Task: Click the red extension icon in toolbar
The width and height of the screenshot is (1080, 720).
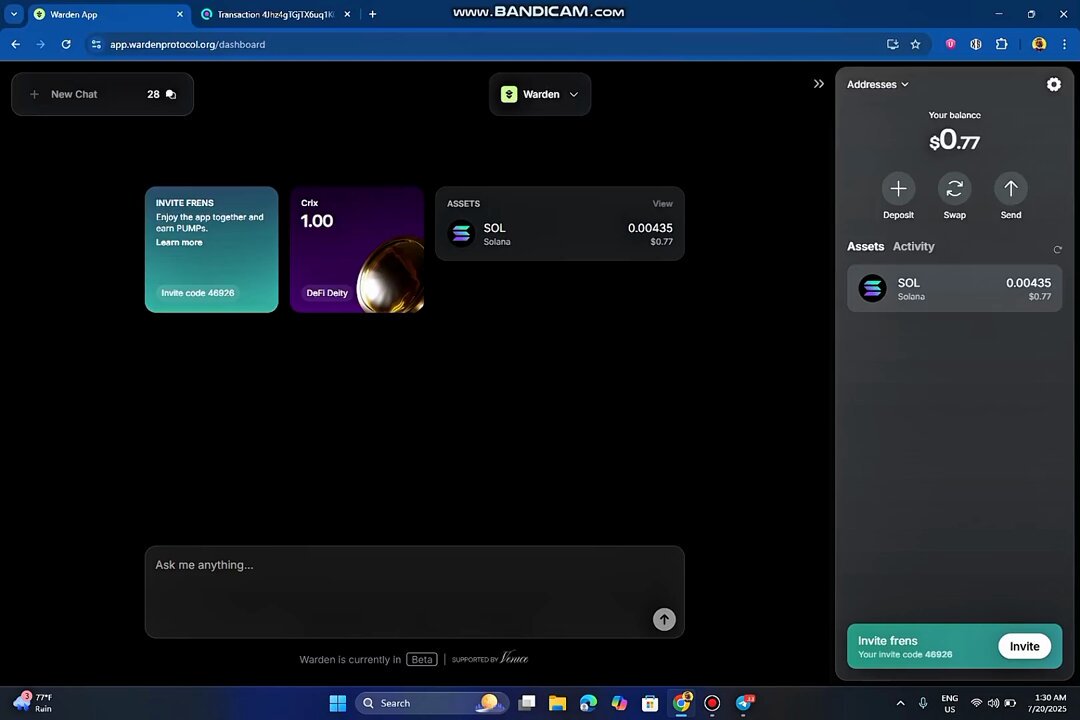Action: (x=951, y=44)
